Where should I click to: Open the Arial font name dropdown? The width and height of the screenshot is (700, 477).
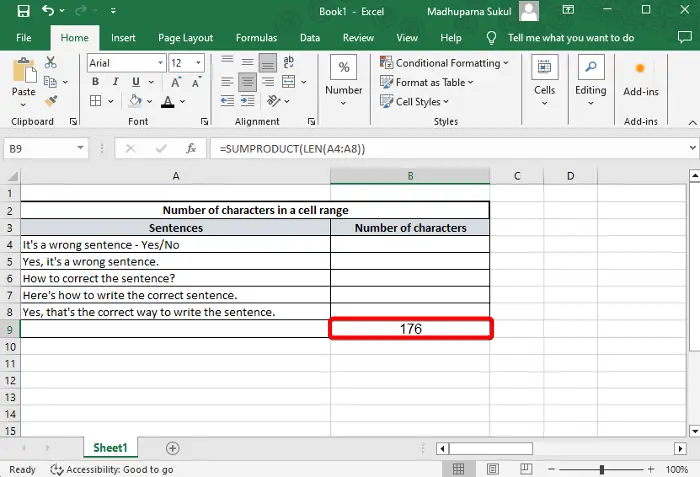click(160, 63)
